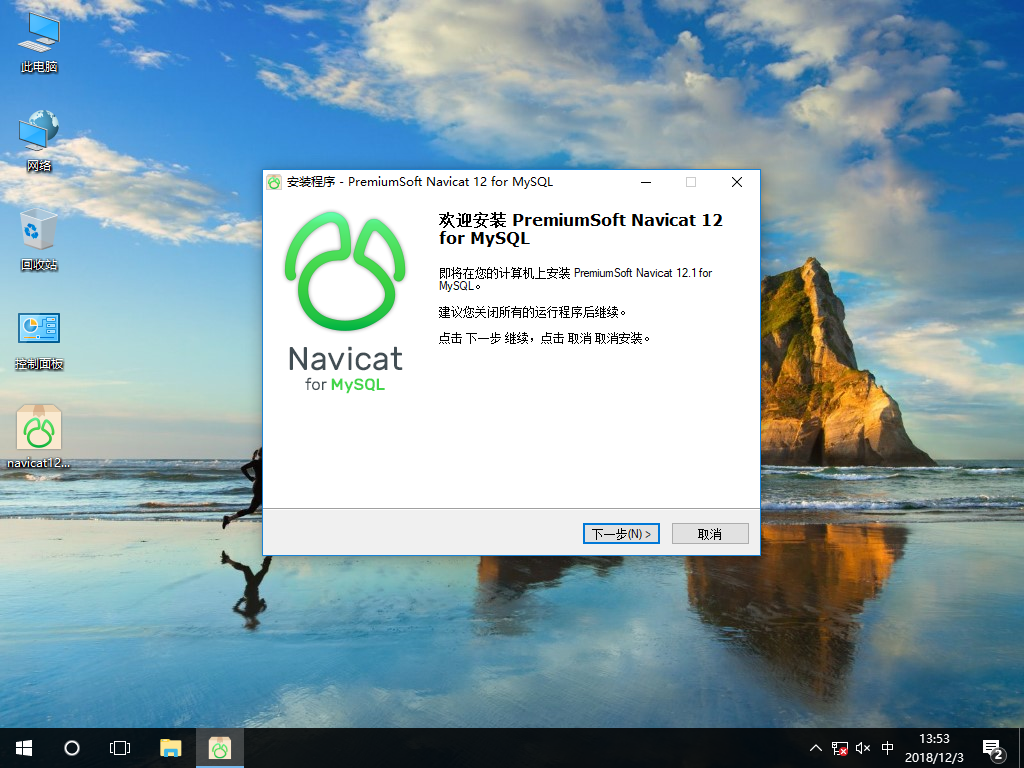Click the network status tray icon

838,747
